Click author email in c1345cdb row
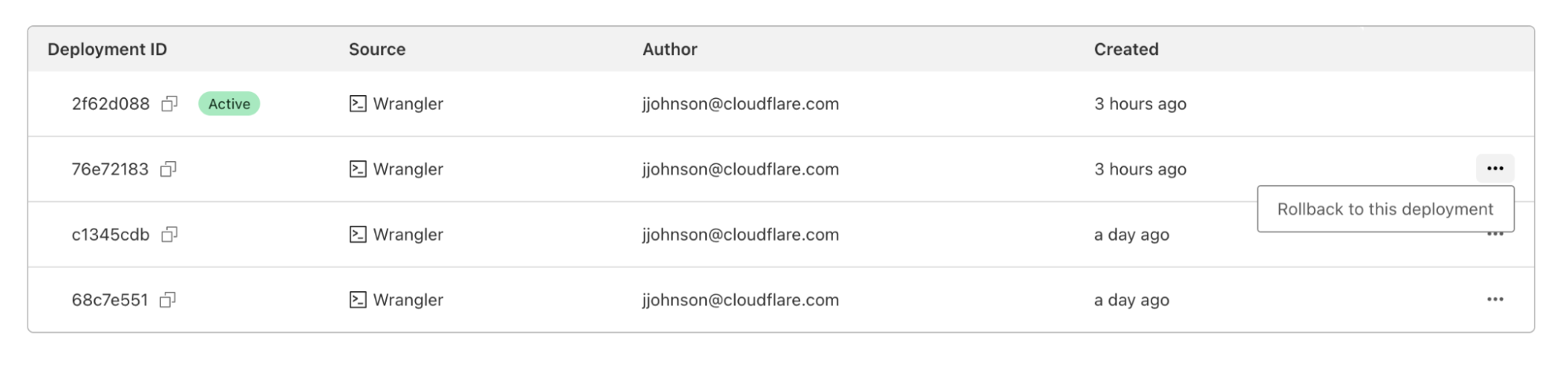The image size is (1568, 365). point(740,234)
